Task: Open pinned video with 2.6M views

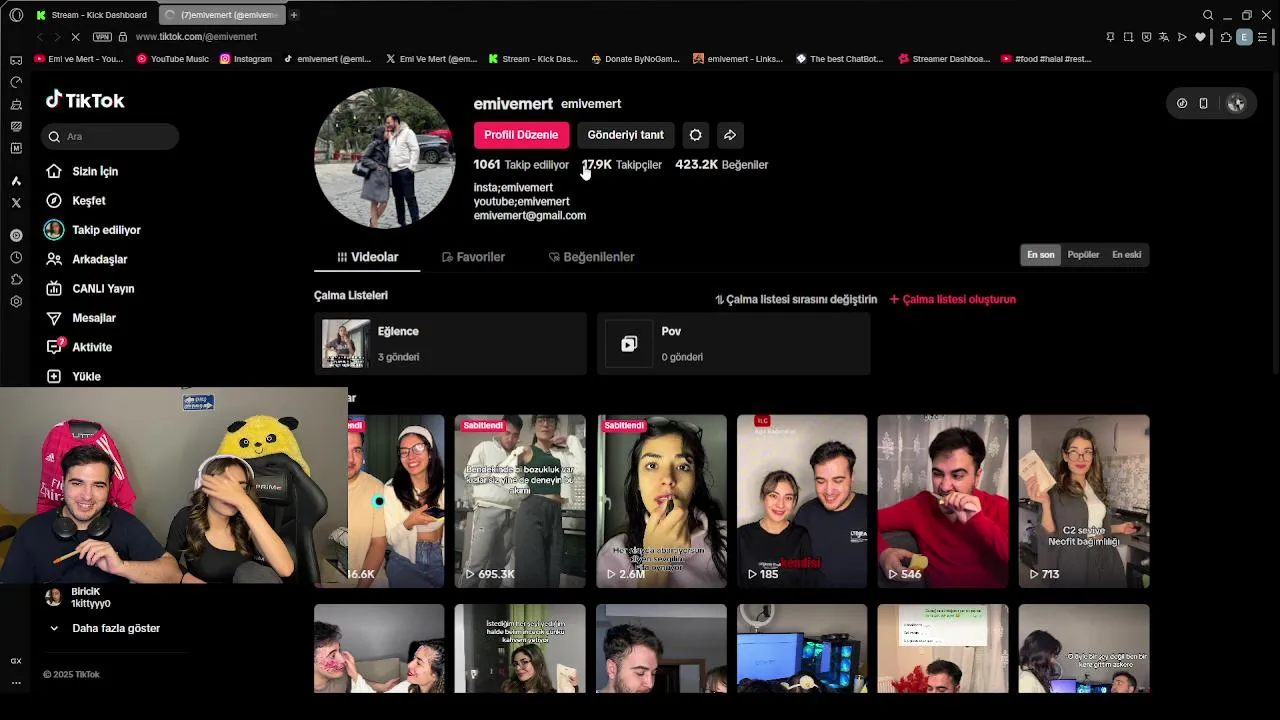Action: click(x=661, y=501)
